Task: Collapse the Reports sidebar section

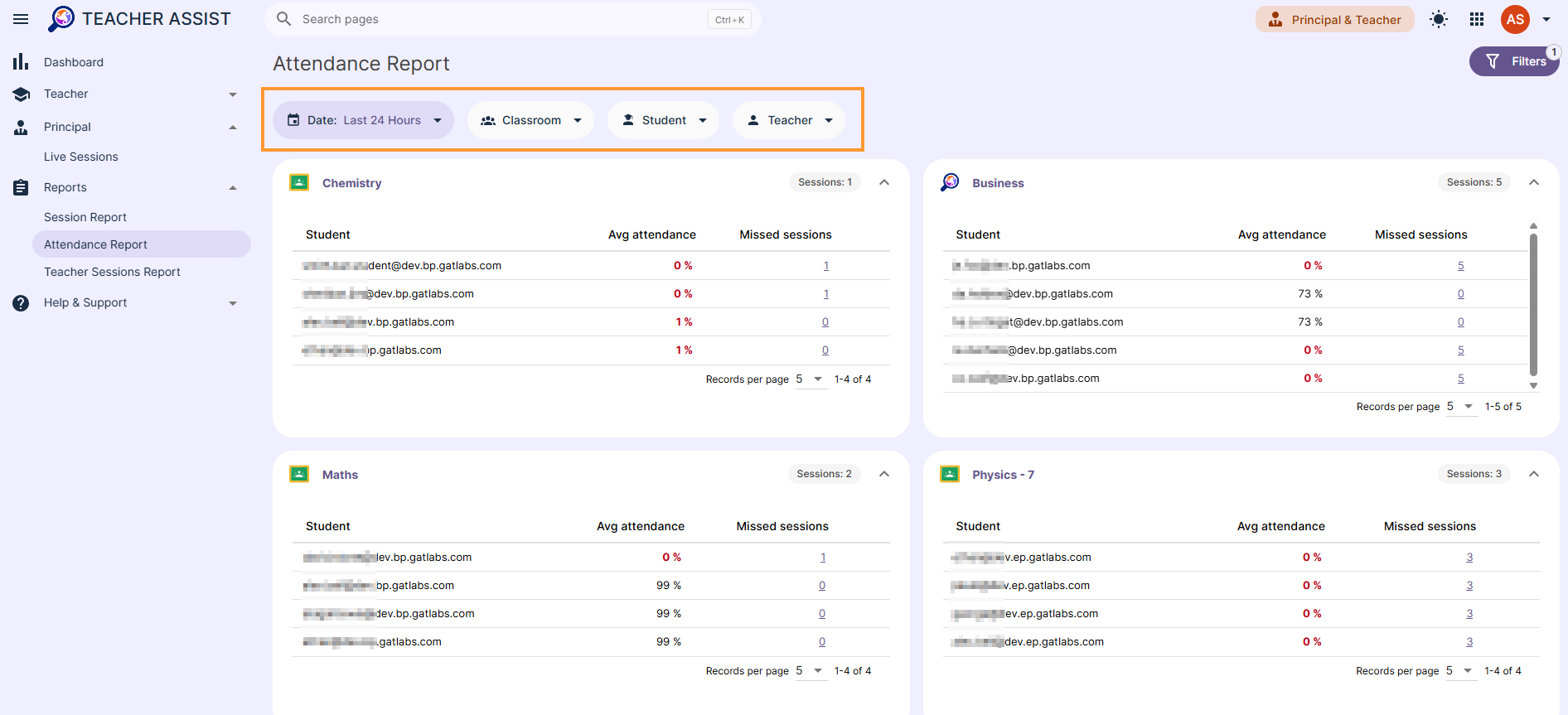Action: point(233,188)
